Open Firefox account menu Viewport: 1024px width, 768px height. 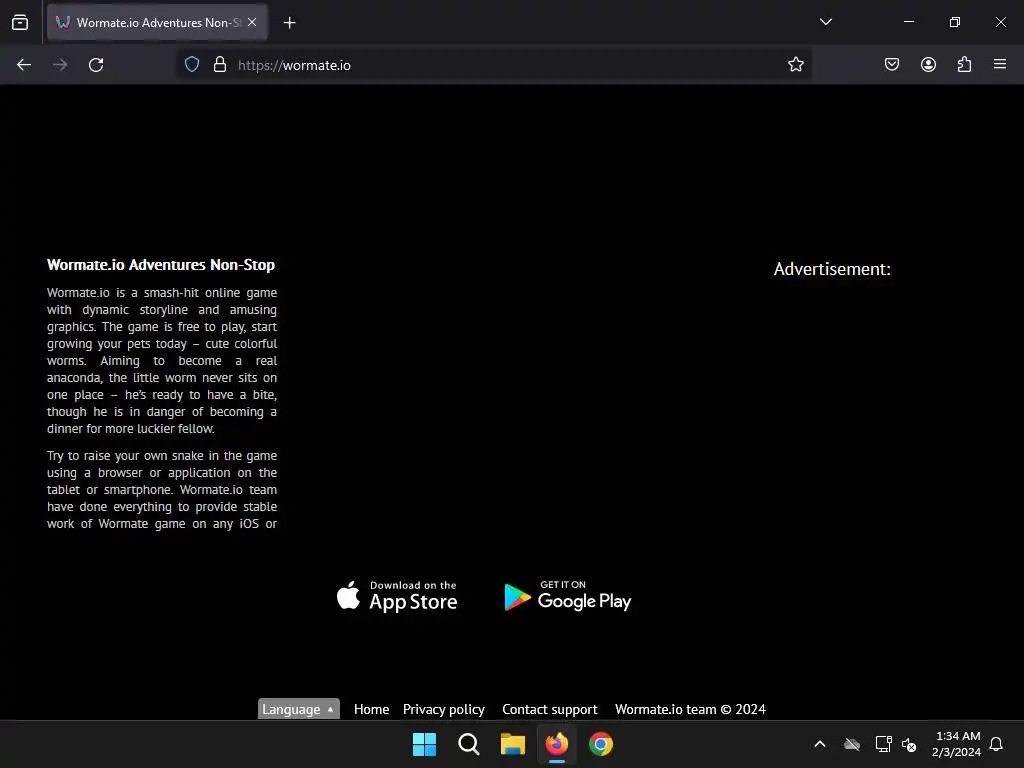[x=928, y=65]
